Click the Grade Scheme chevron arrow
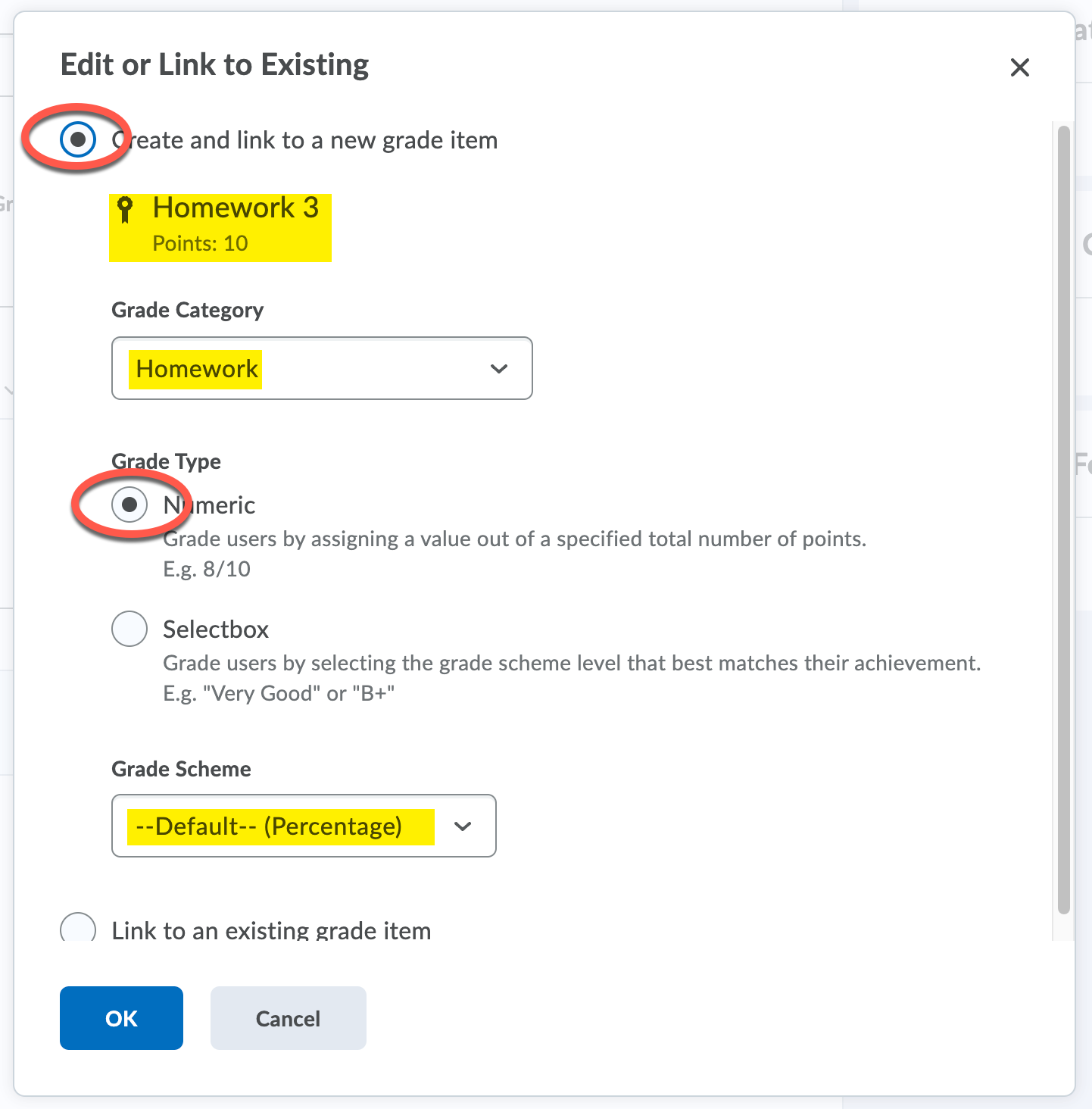The height and width of the screenshot is (1109, 1092). (x=463, y=826)
